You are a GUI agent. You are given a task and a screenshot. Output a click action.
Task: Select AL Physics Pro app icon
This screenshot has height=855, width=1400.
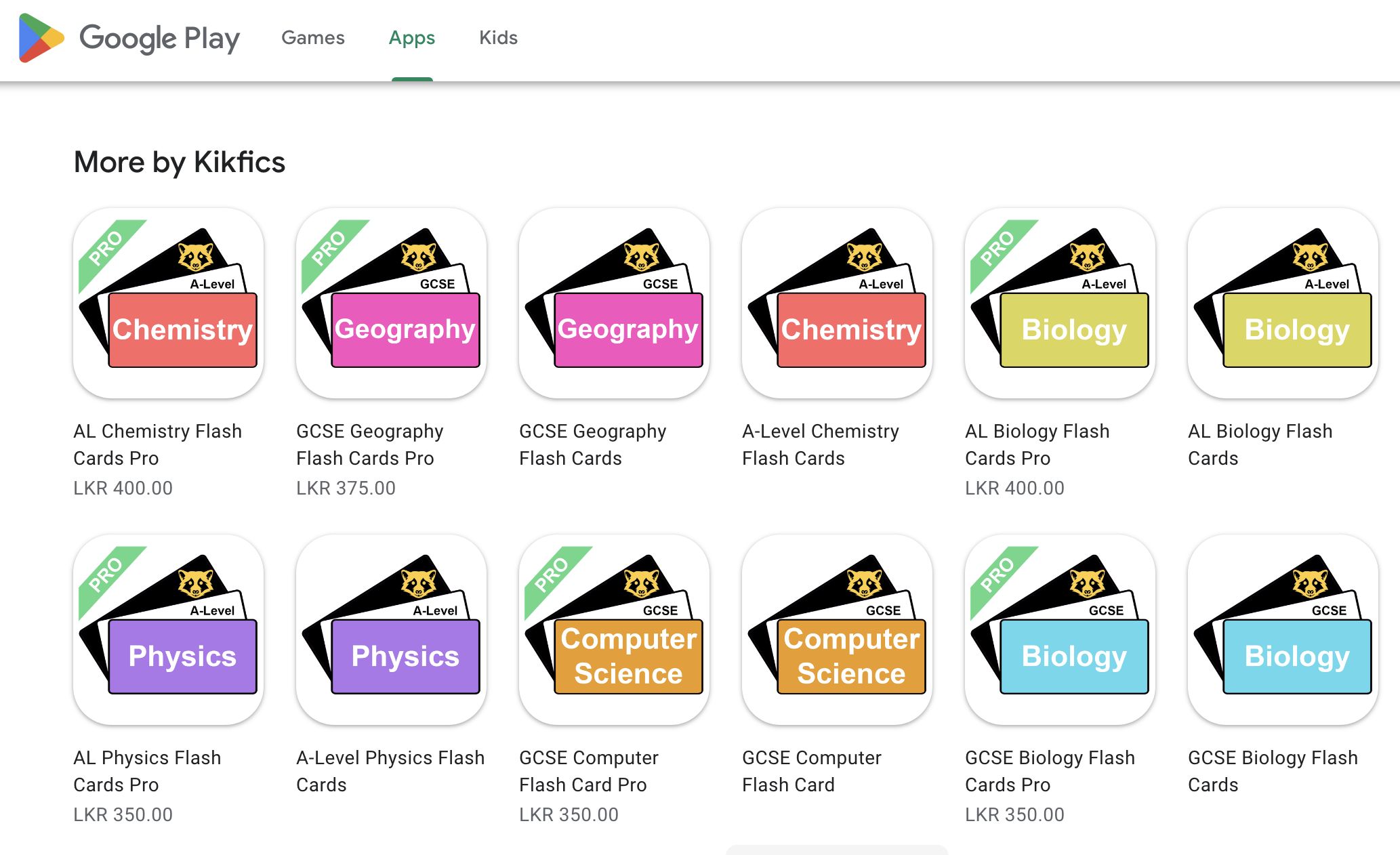click(x=168, y=629)
